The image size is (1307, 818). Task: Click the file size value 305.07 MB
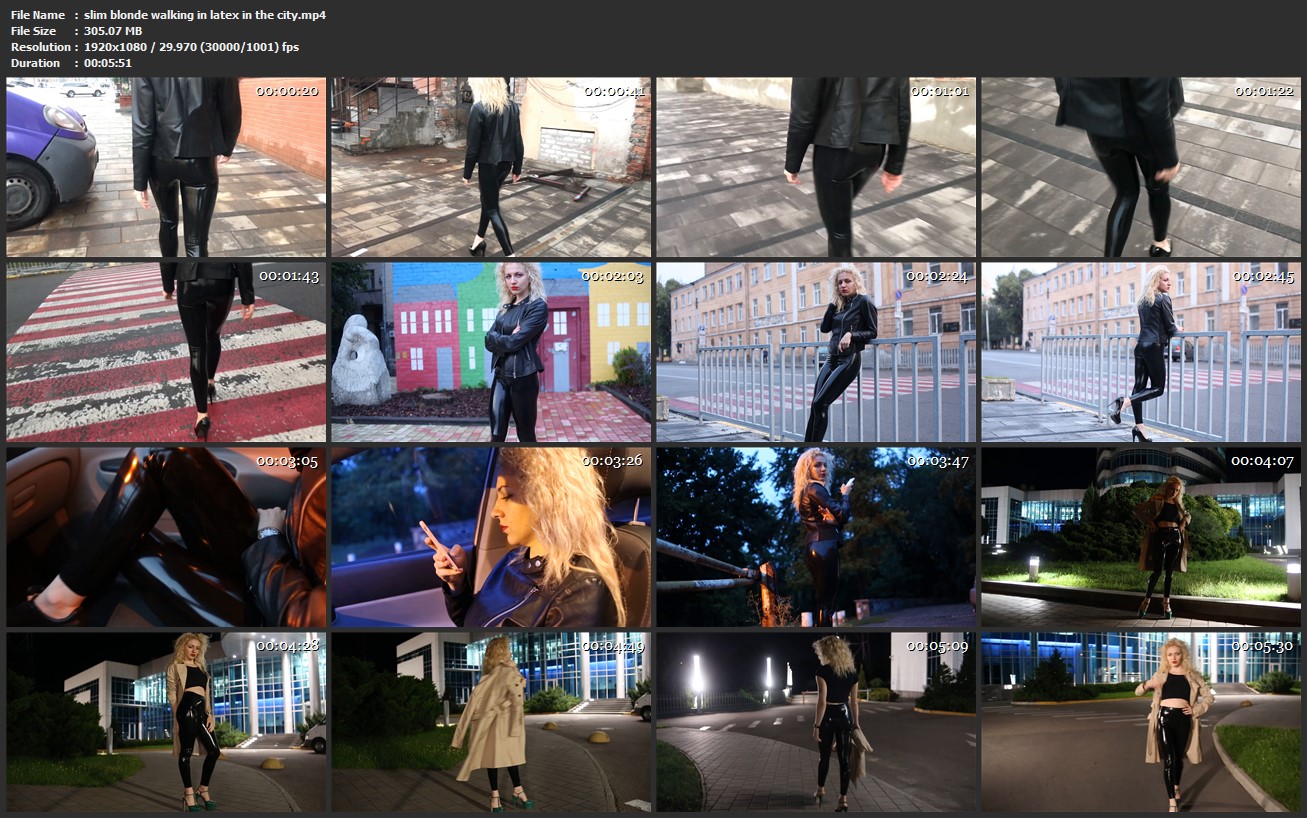click(113, 31)
